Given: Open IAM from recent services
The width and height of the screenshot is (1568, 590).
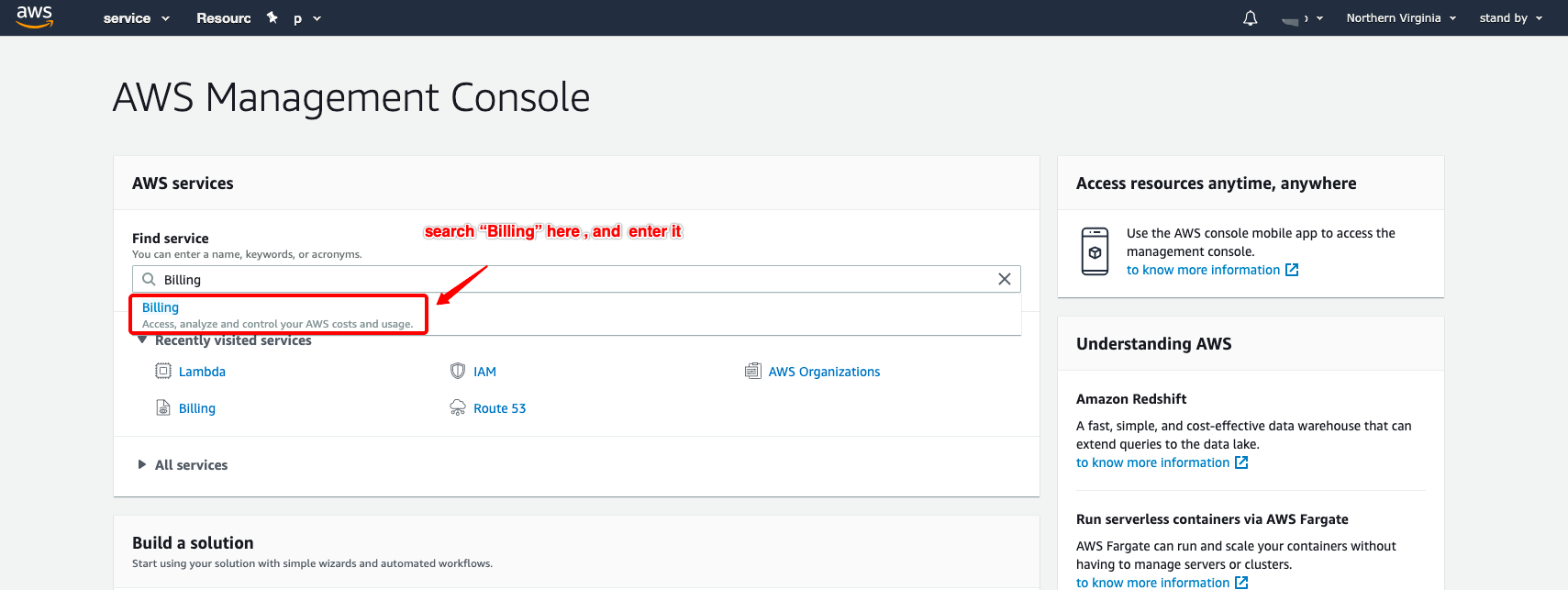Looking at the screenshot, I should (x=484, y=372).
